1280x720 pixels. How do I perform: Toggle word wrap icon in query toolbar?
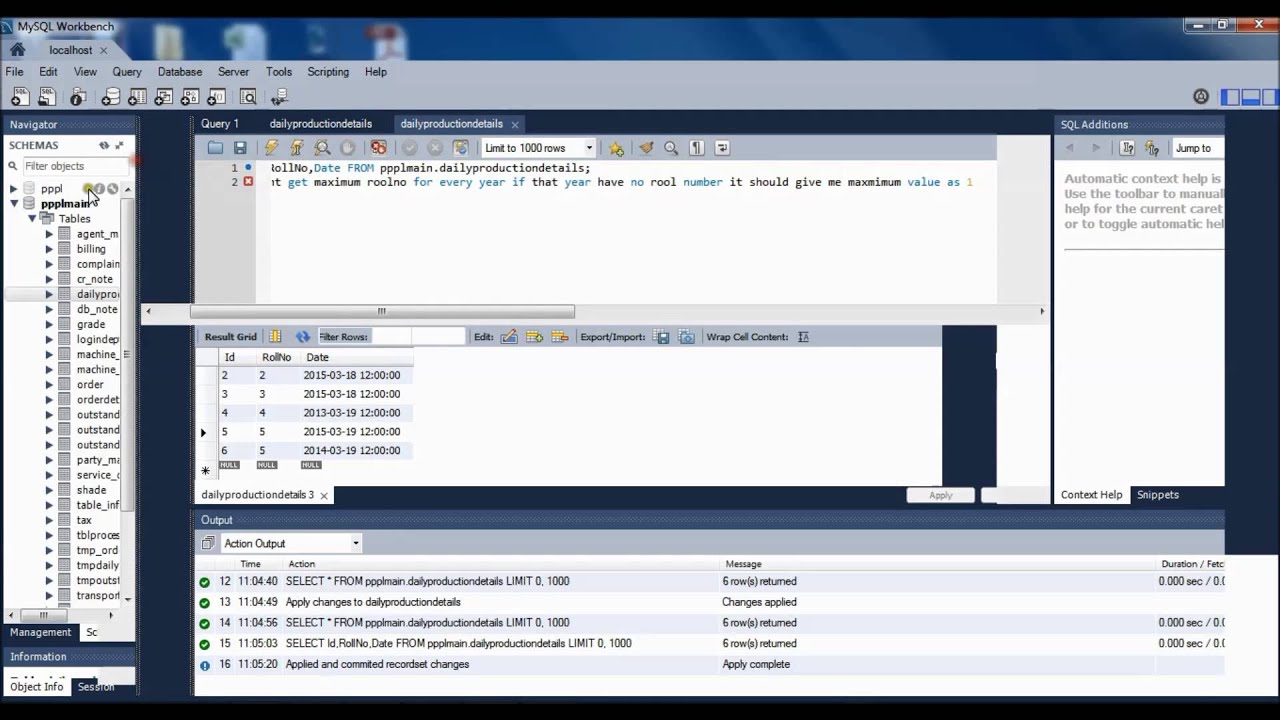722,148
